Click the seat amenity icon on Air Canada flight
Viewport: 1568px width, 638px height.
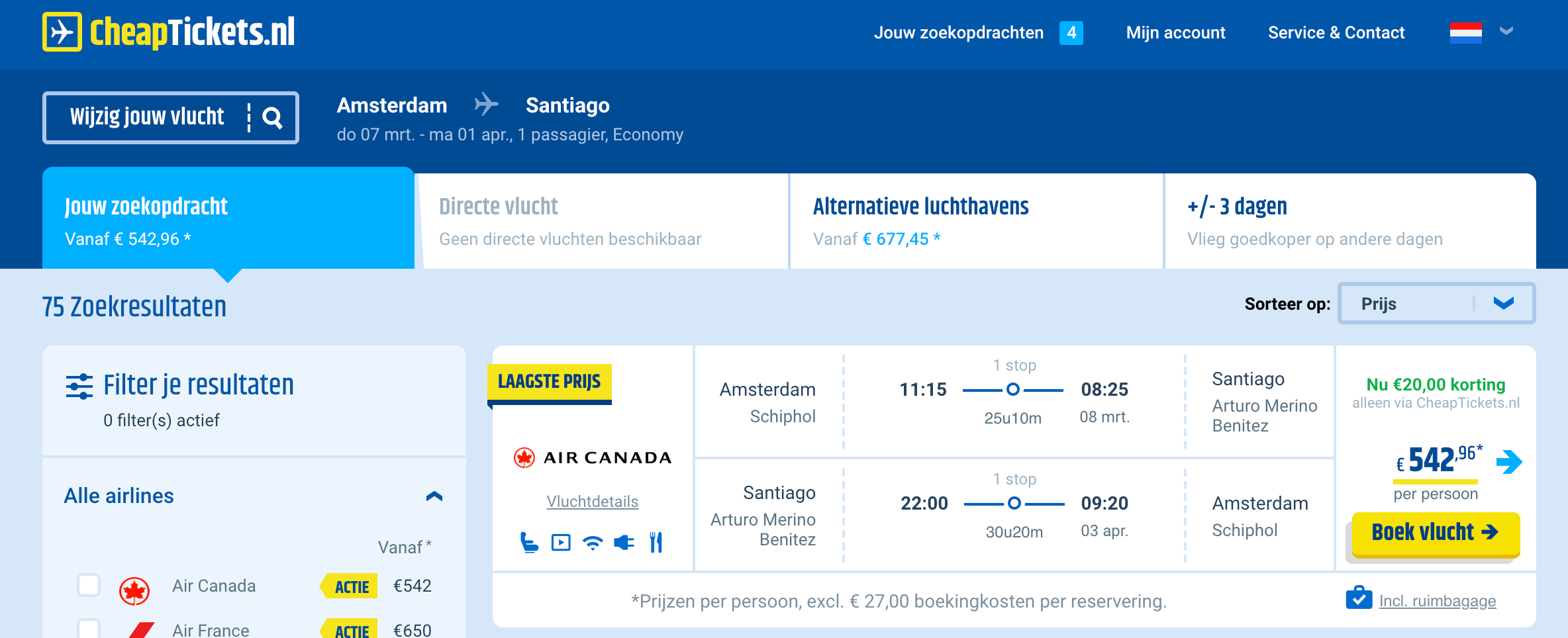[x=528, y=541]
